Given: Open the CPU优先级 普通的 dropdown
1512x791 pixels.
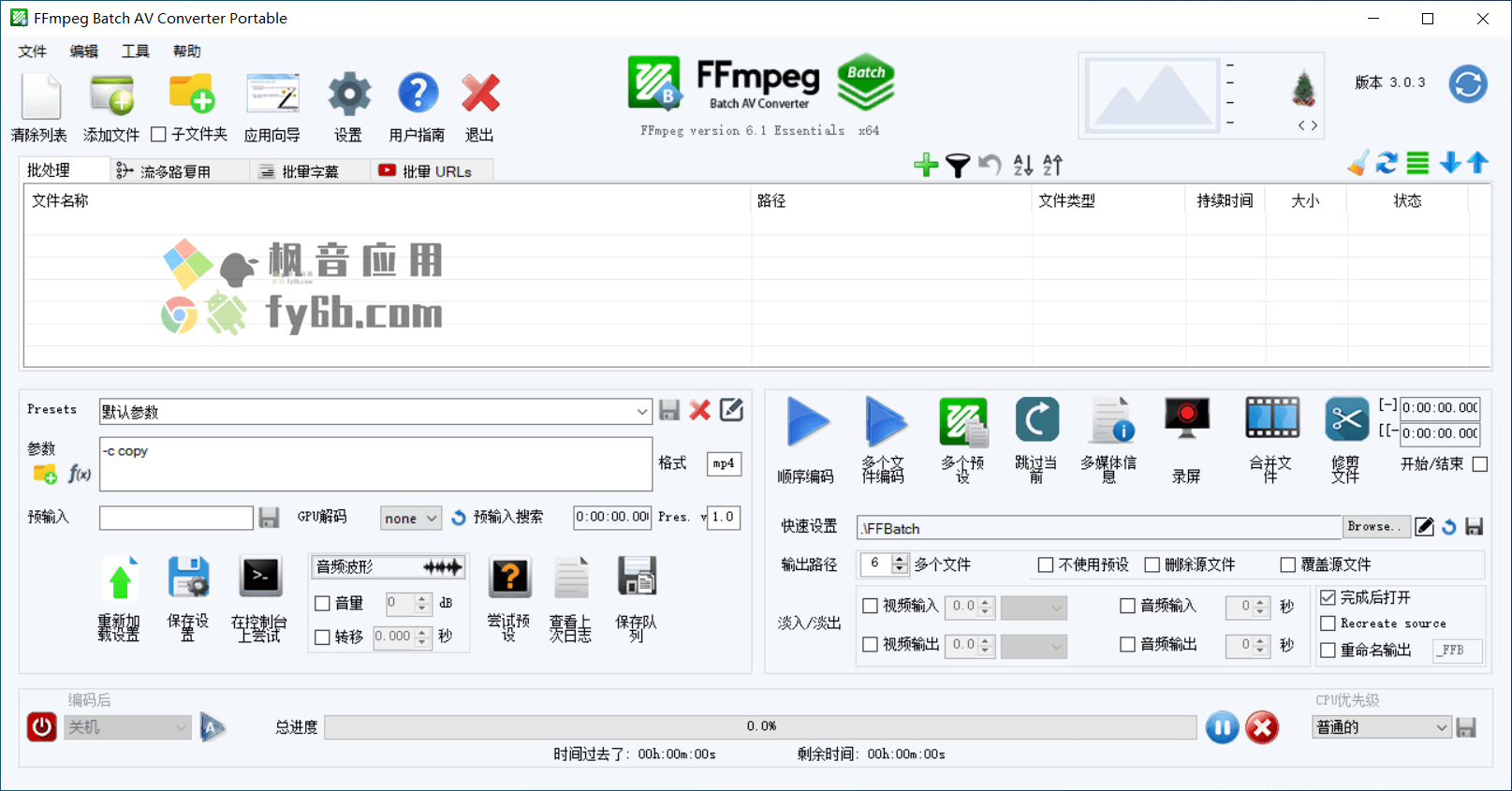Looking at the screenshot, I should (1382, 726).
